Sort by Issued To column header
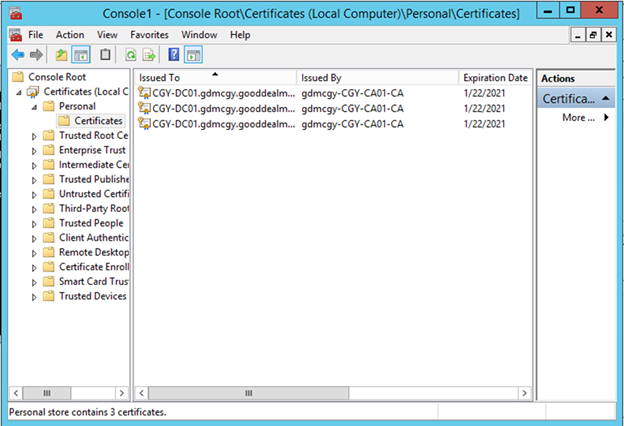 pos(215,77)
